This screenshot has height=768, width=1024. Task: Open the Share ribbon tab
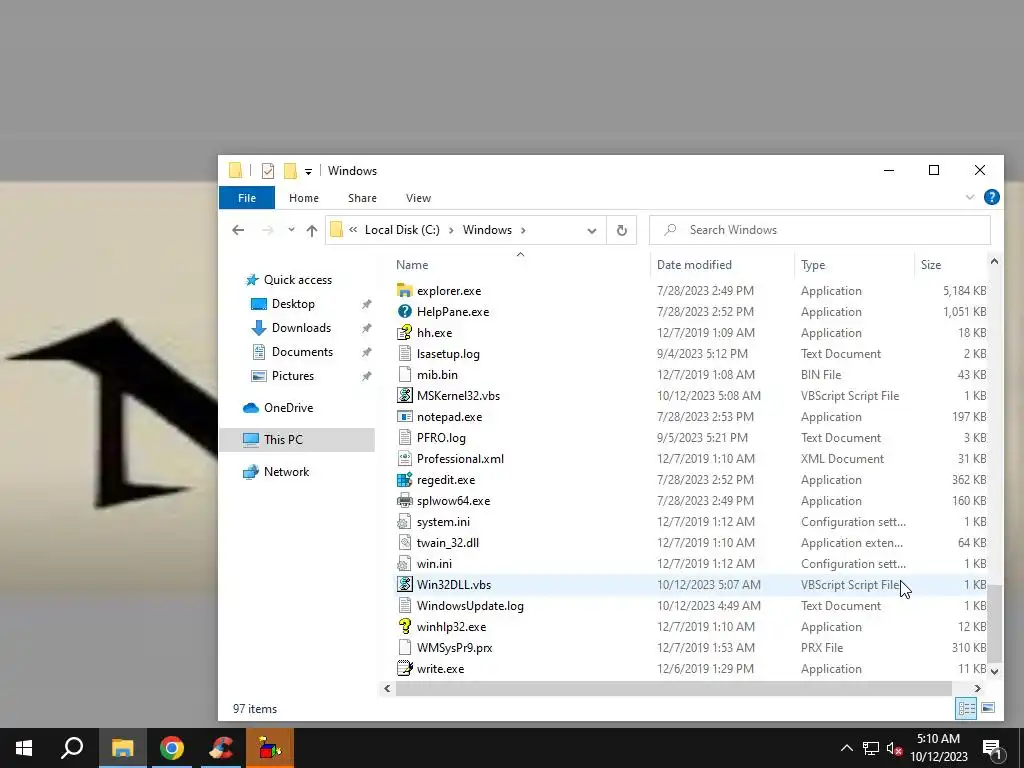(362, 198)
